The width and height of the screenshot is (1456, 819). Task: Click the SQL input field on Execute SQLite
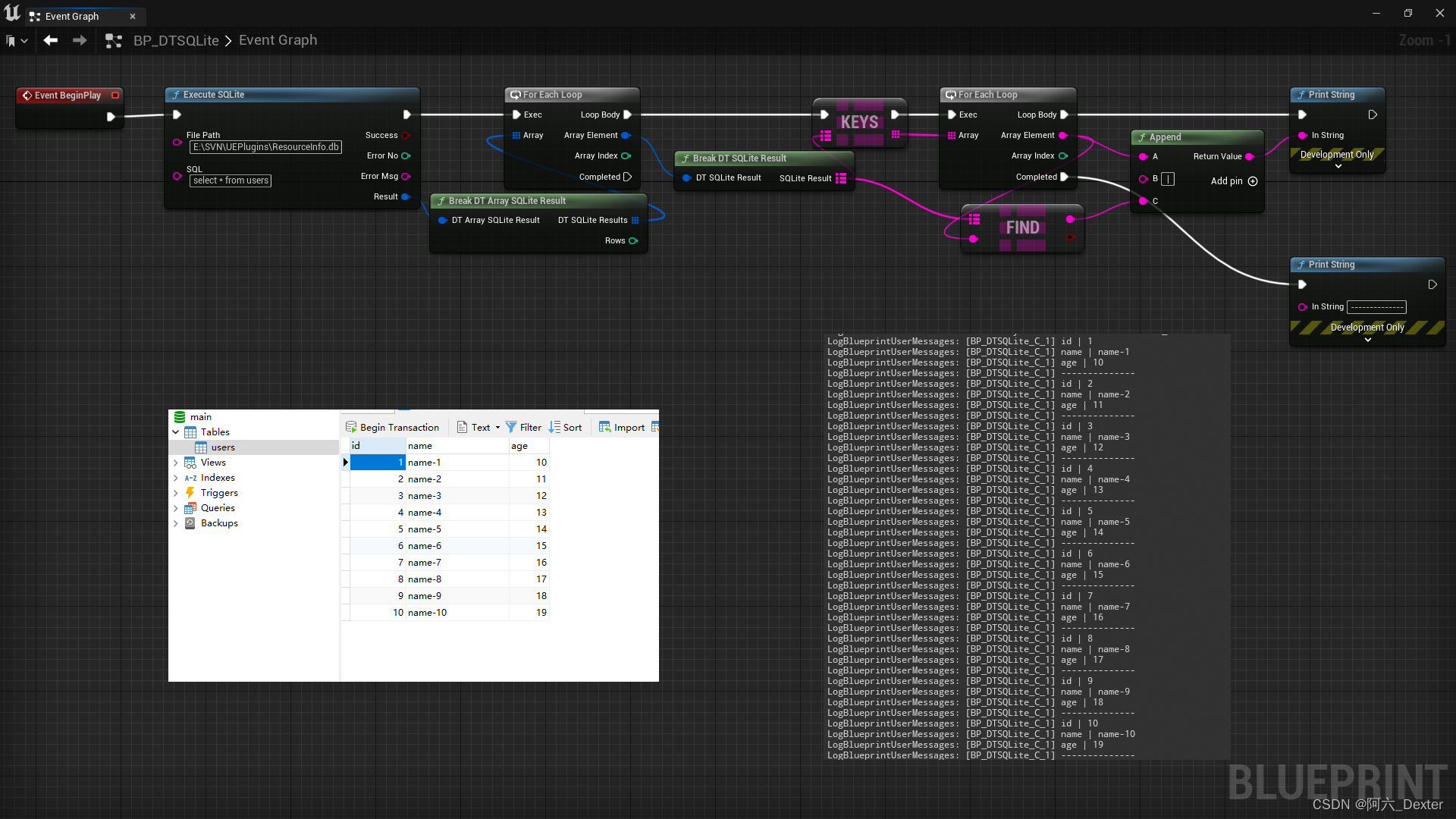click(231, 180)
